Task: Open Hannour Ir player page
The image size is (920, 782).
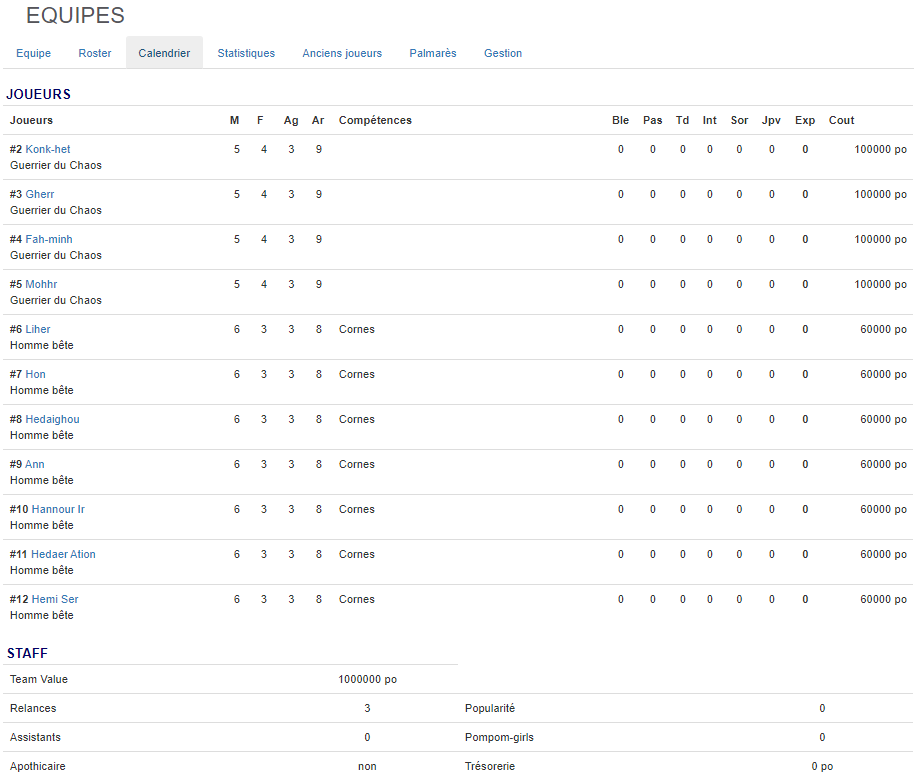Action: click(58, 509)
